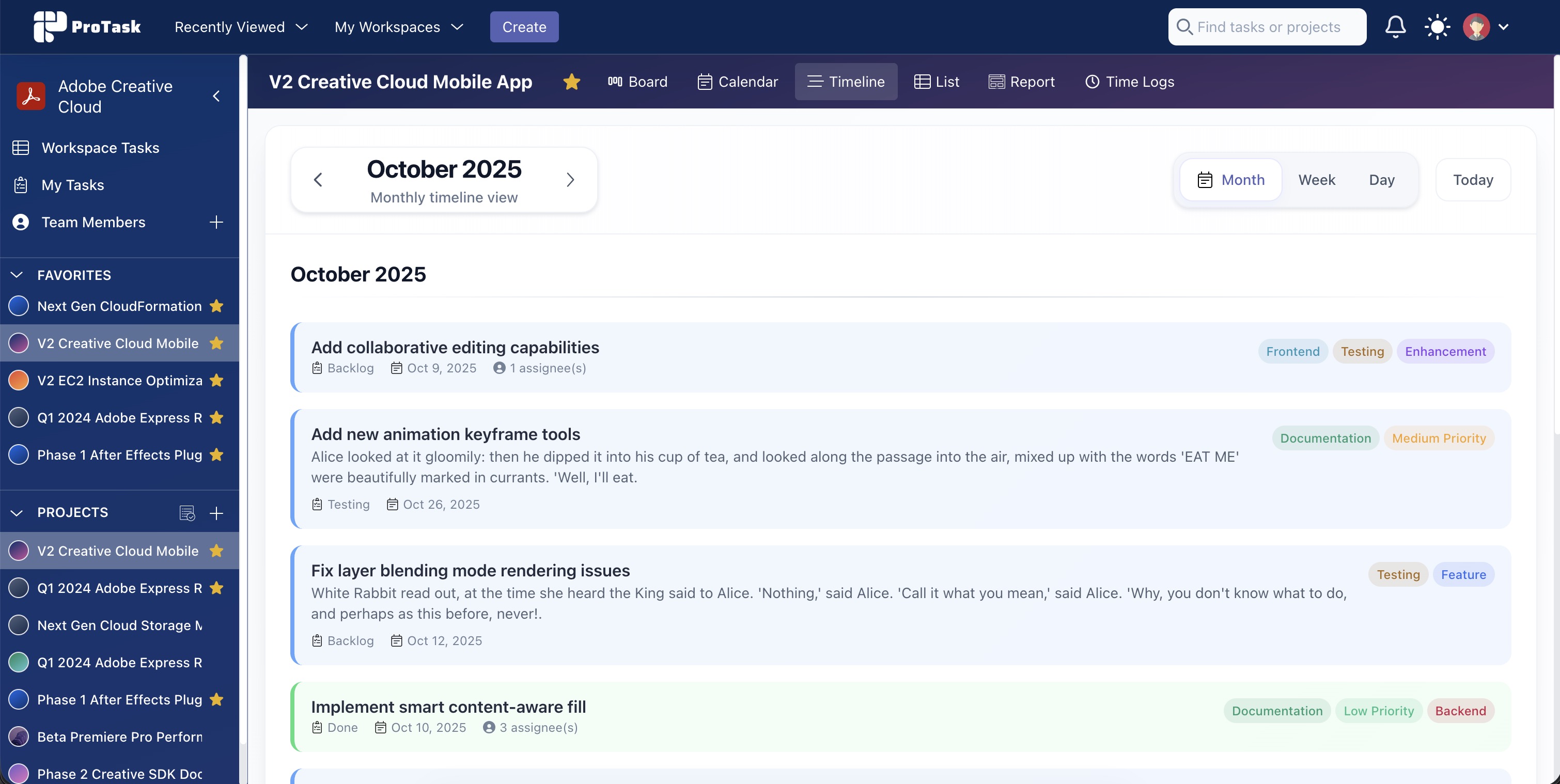Go to previous month arrow
The image size is (1560, 784).
[318, 180]
